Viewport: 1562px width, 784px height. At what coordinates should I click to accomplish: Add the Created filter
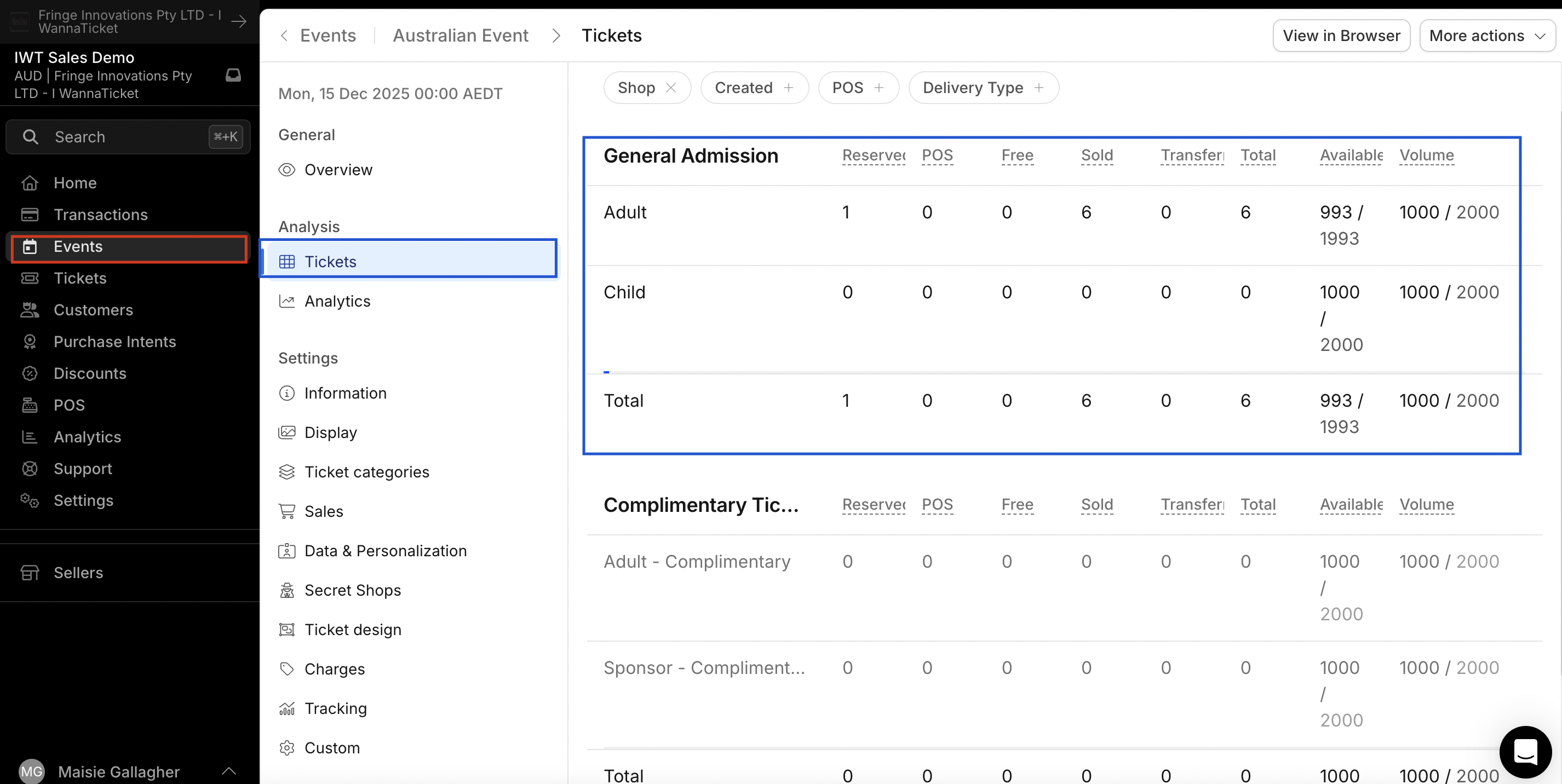tap(788, 88)
